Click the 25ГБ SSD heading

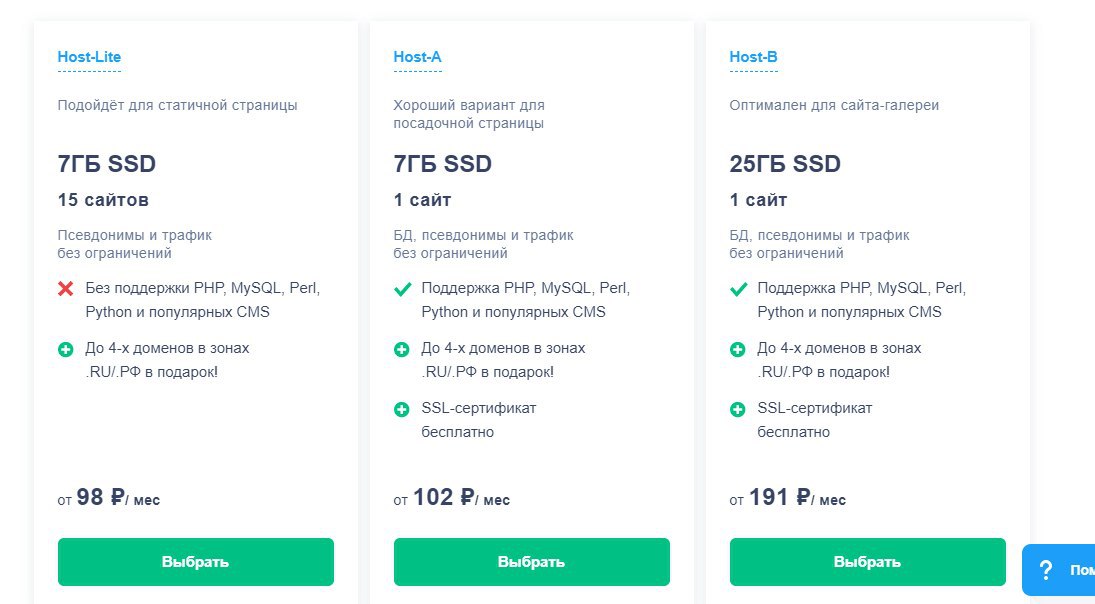785,164
